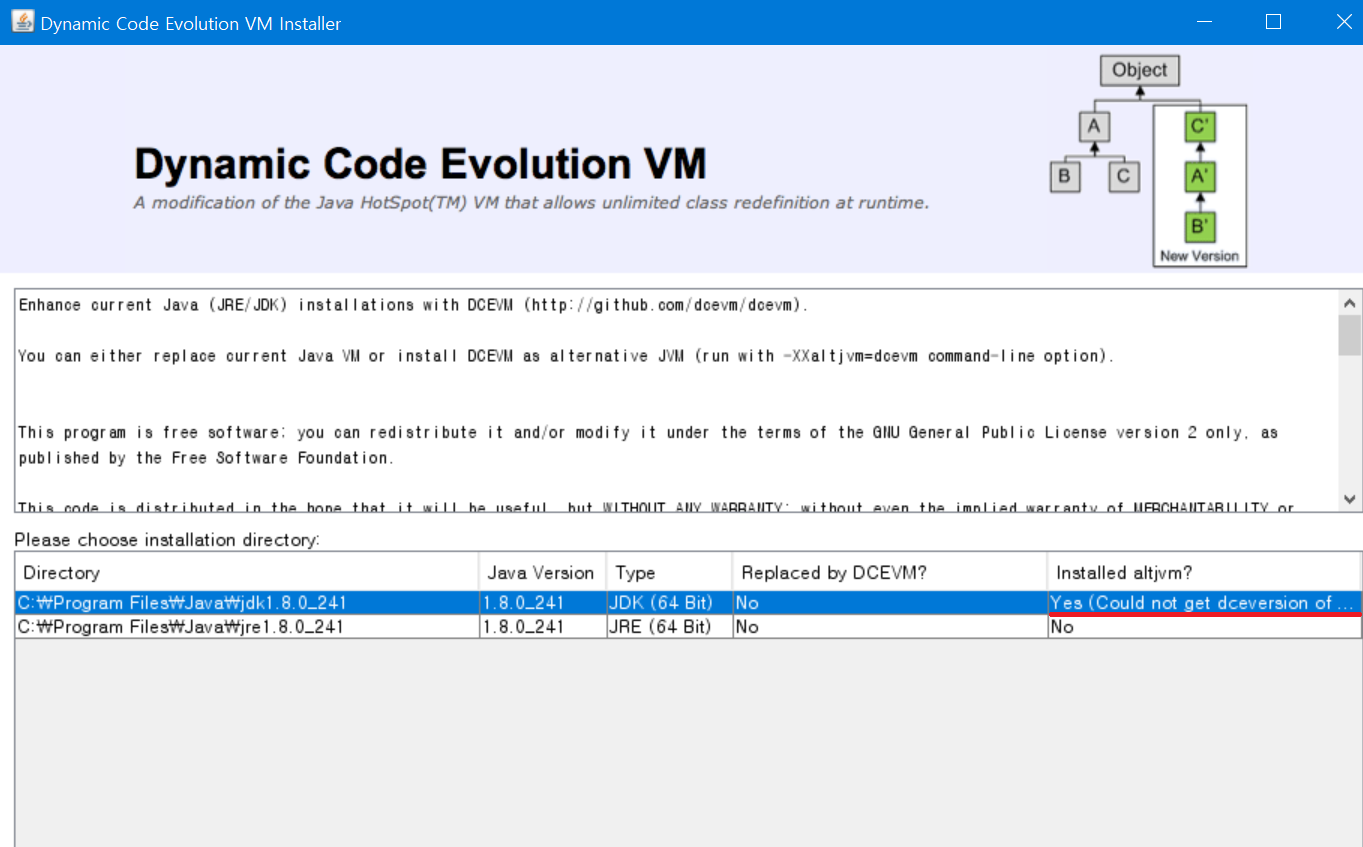Click the Java Version column header

pyautogui.click(x=543, y=572)
